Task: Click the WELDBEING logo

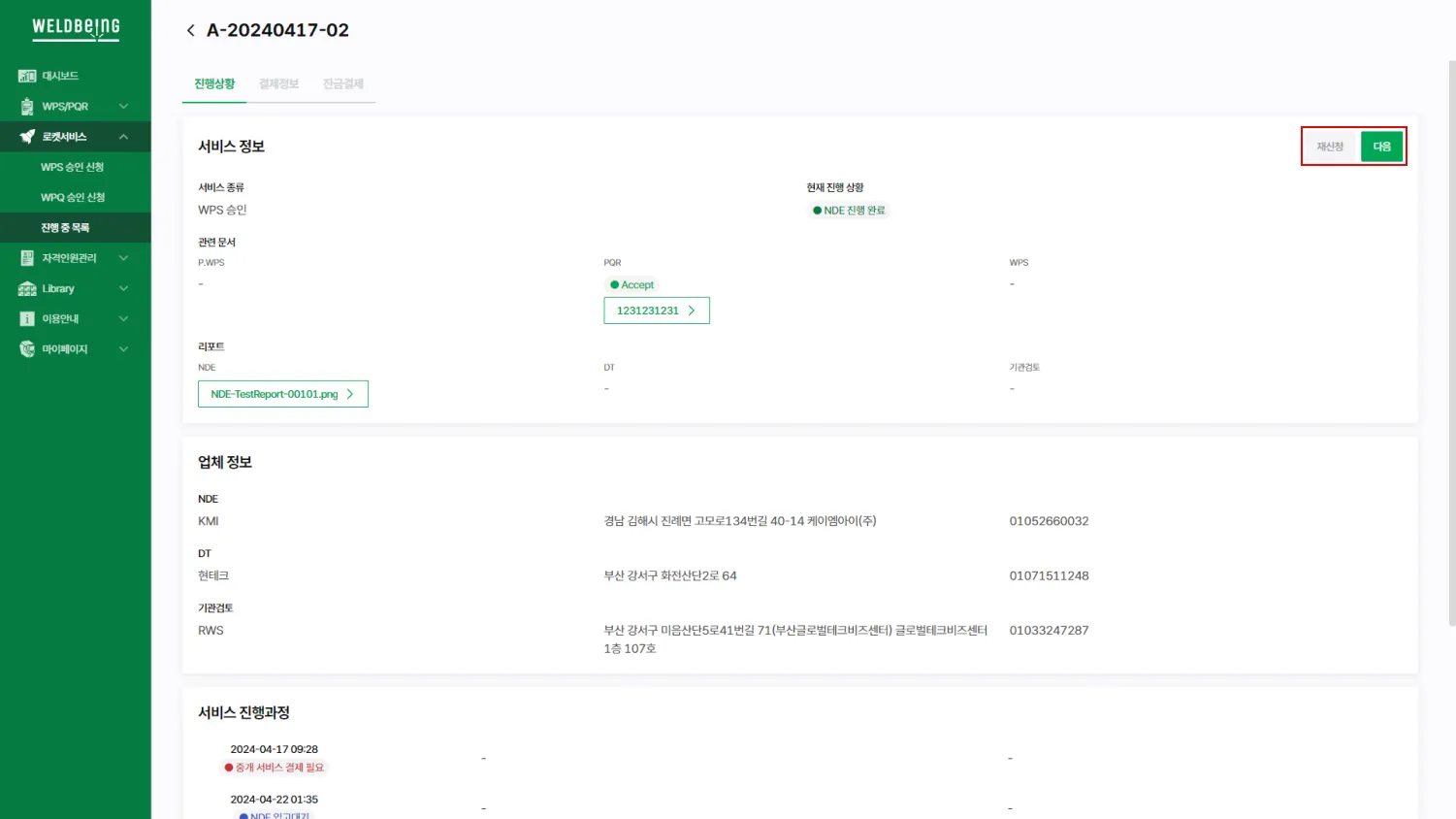Action: coord(76,28)
